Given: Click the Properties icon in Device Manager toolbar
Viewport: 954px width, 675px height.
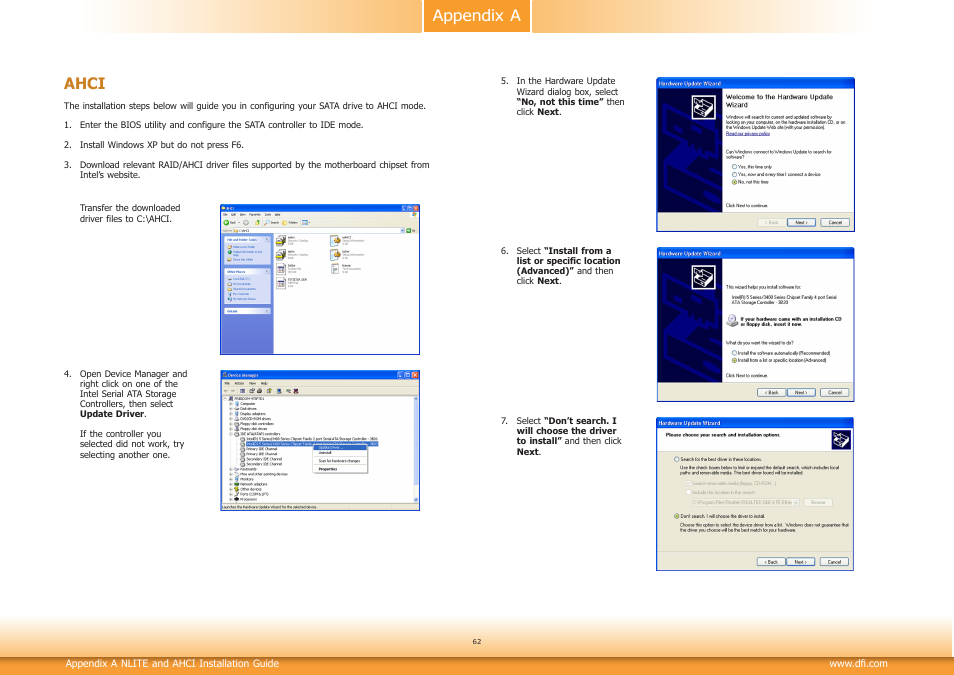Looking at the screenshot, I should (252, 391).
